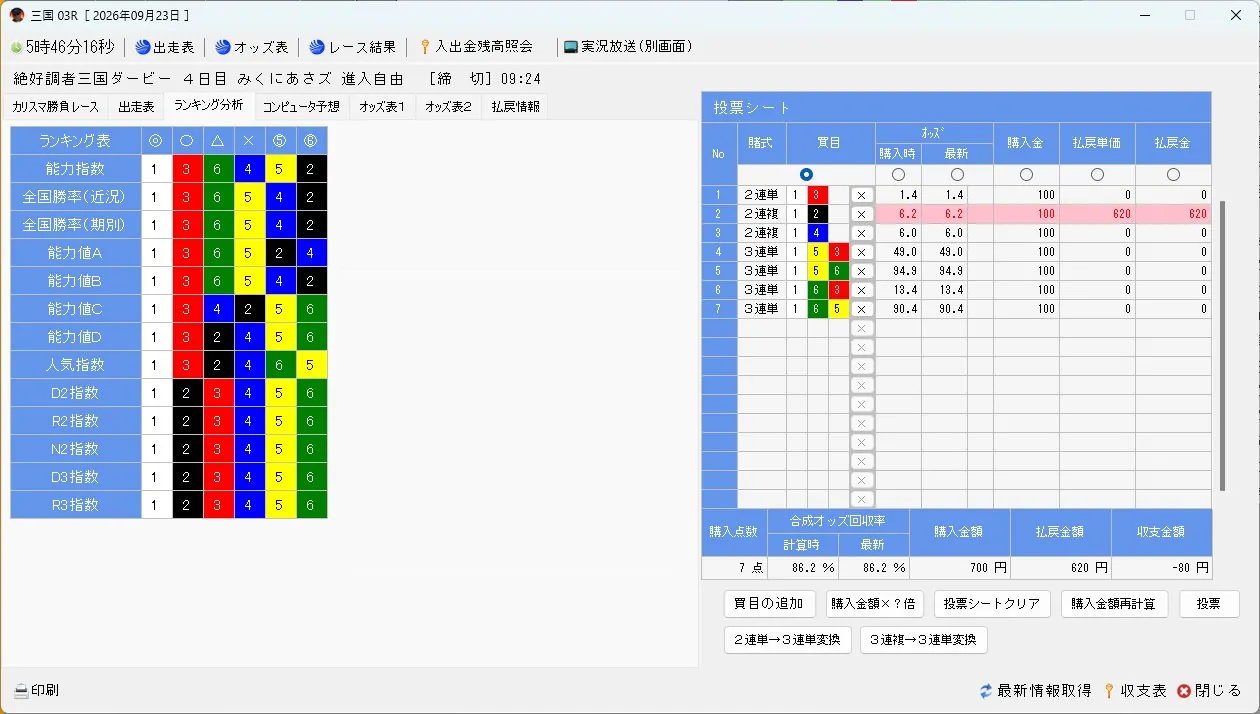The height and width of the screenshot is (714, 1260).
Task: Click the 投票シート vertical scrollbar
Action: click(x=1222, y=345)
